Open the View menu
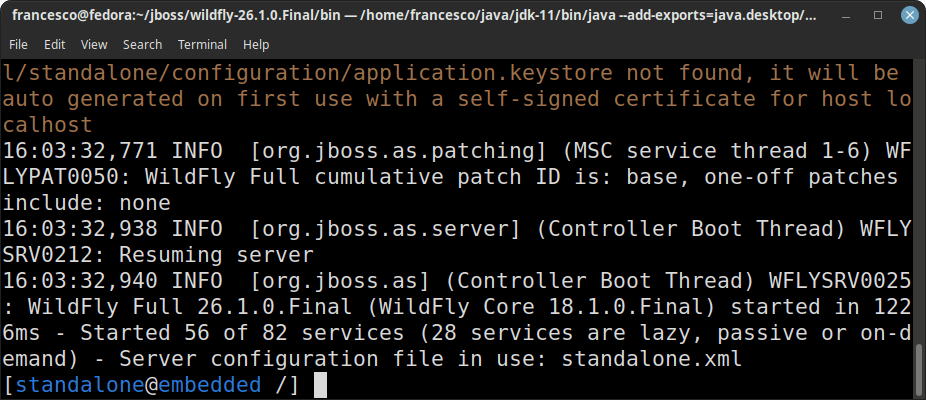 click(x=94, y=44)
